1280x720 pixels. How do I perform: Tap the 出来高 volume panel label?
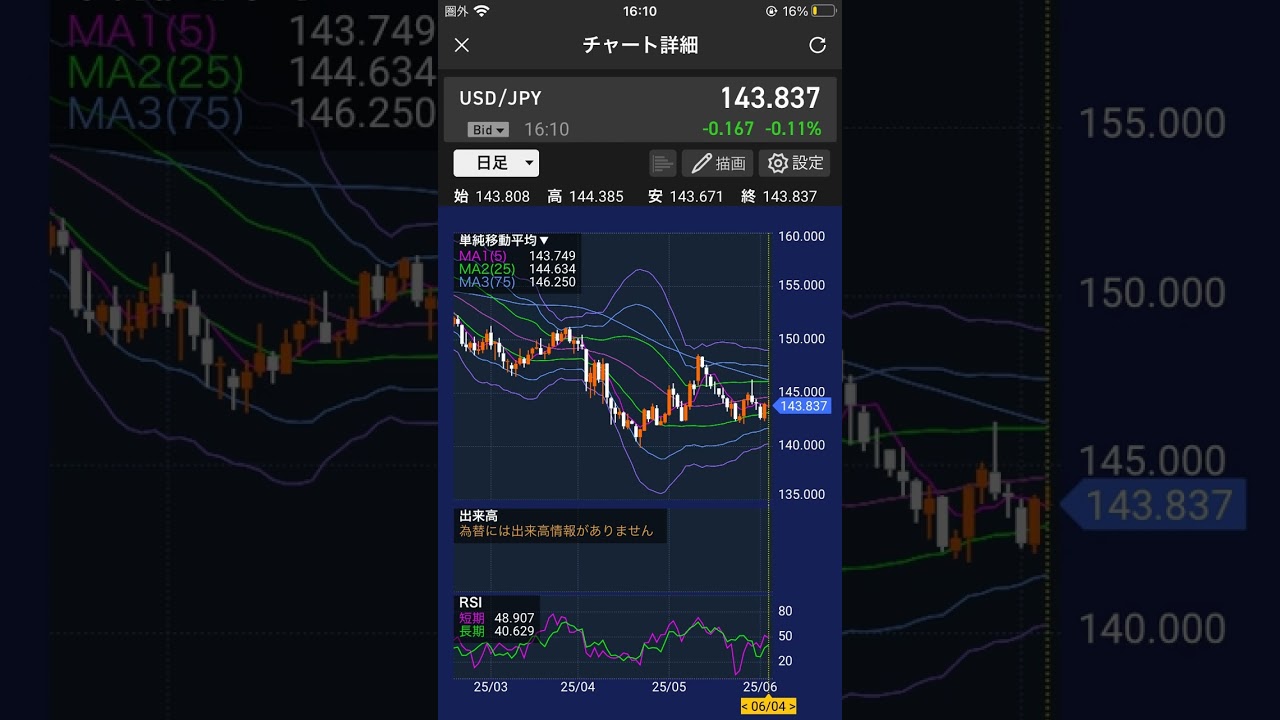click(478, 516)
